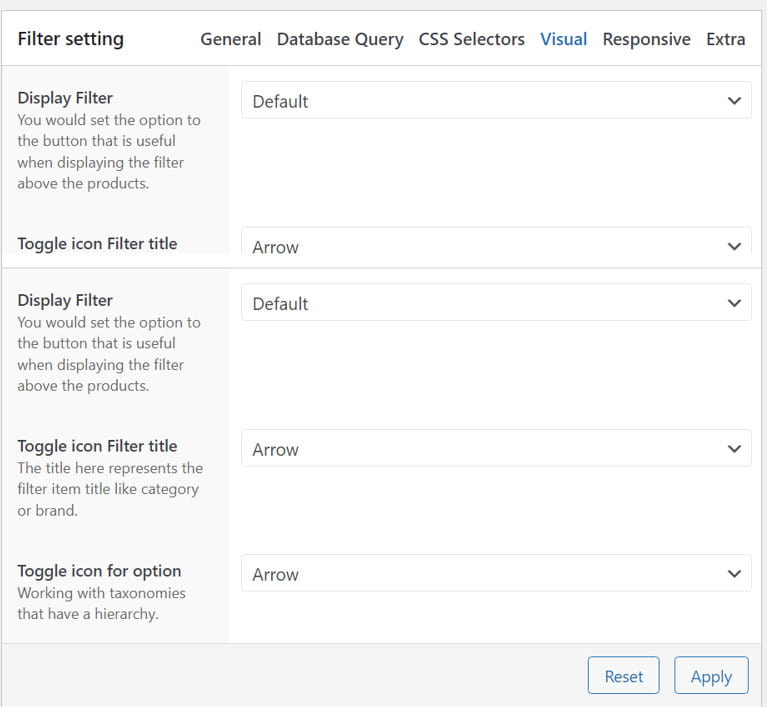Click the Reset button
The height and width of the screenshot is (707, 767).
(624, 676)
